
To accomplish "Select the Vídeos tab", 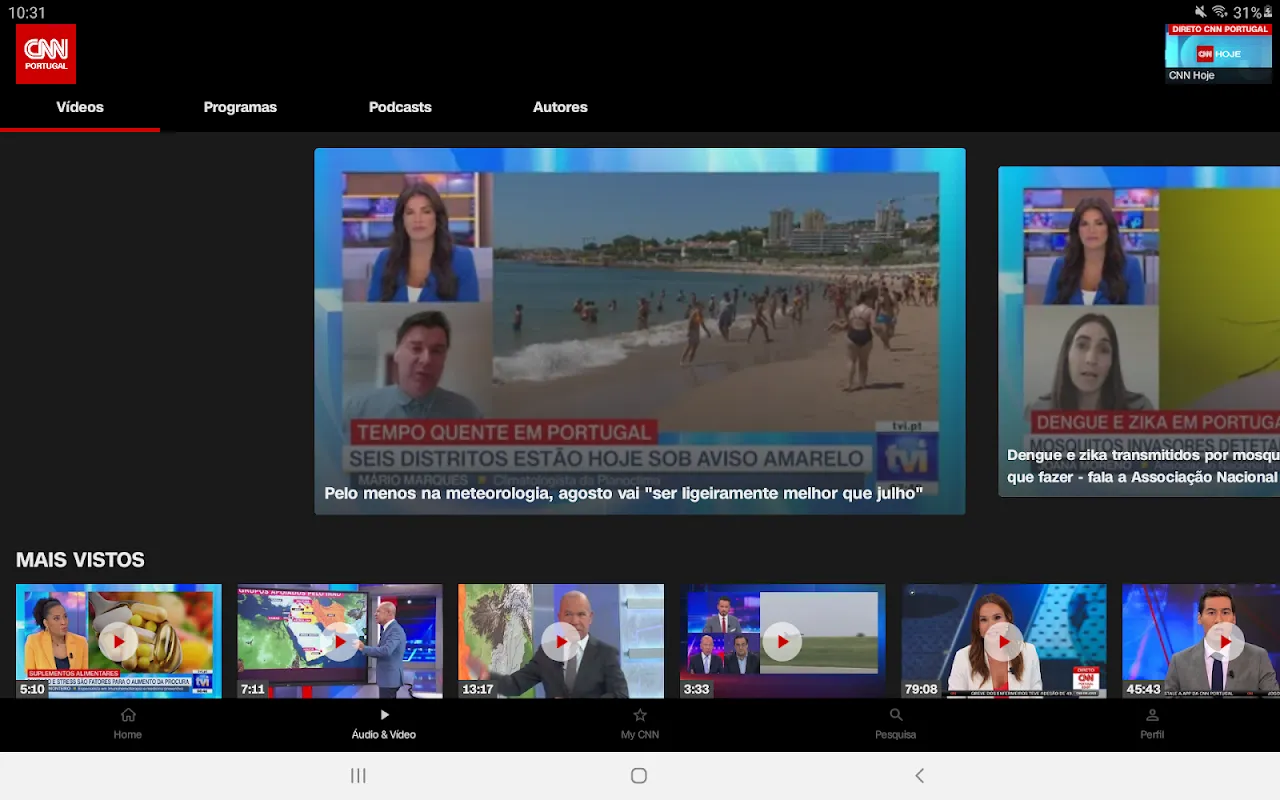I will point(80,107).
